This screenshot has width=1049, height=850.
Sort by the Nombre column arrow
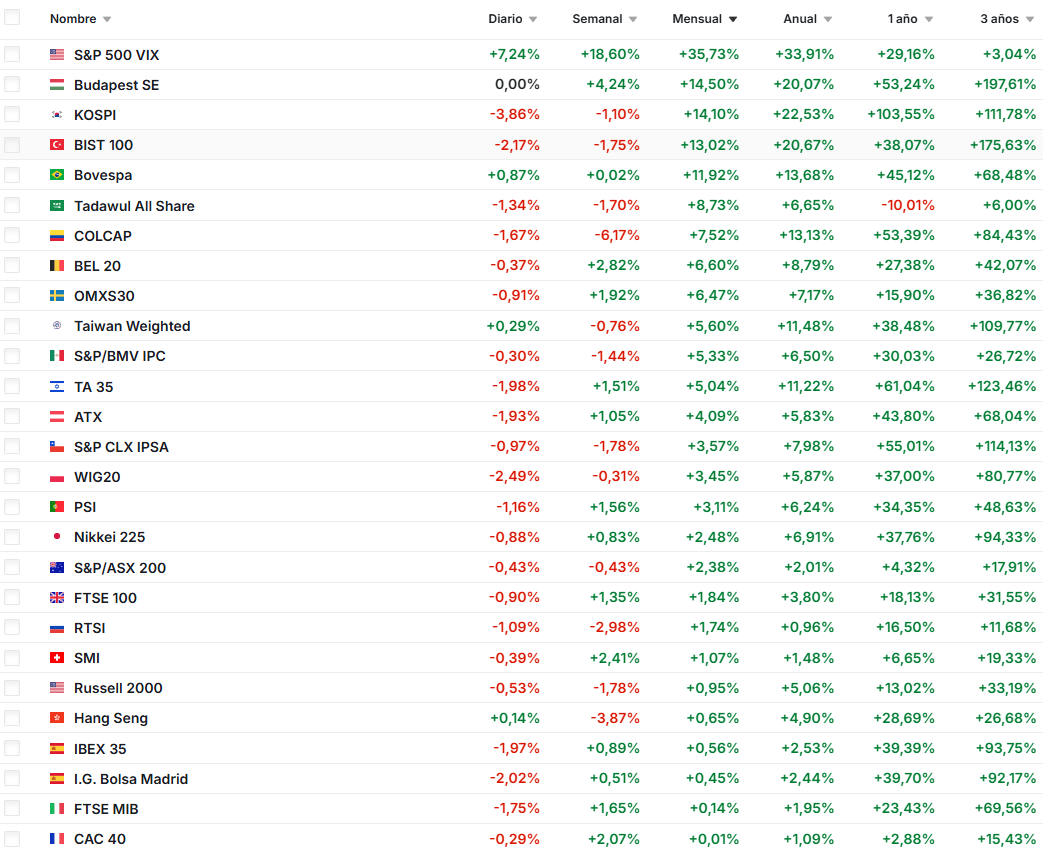[107, 20]
